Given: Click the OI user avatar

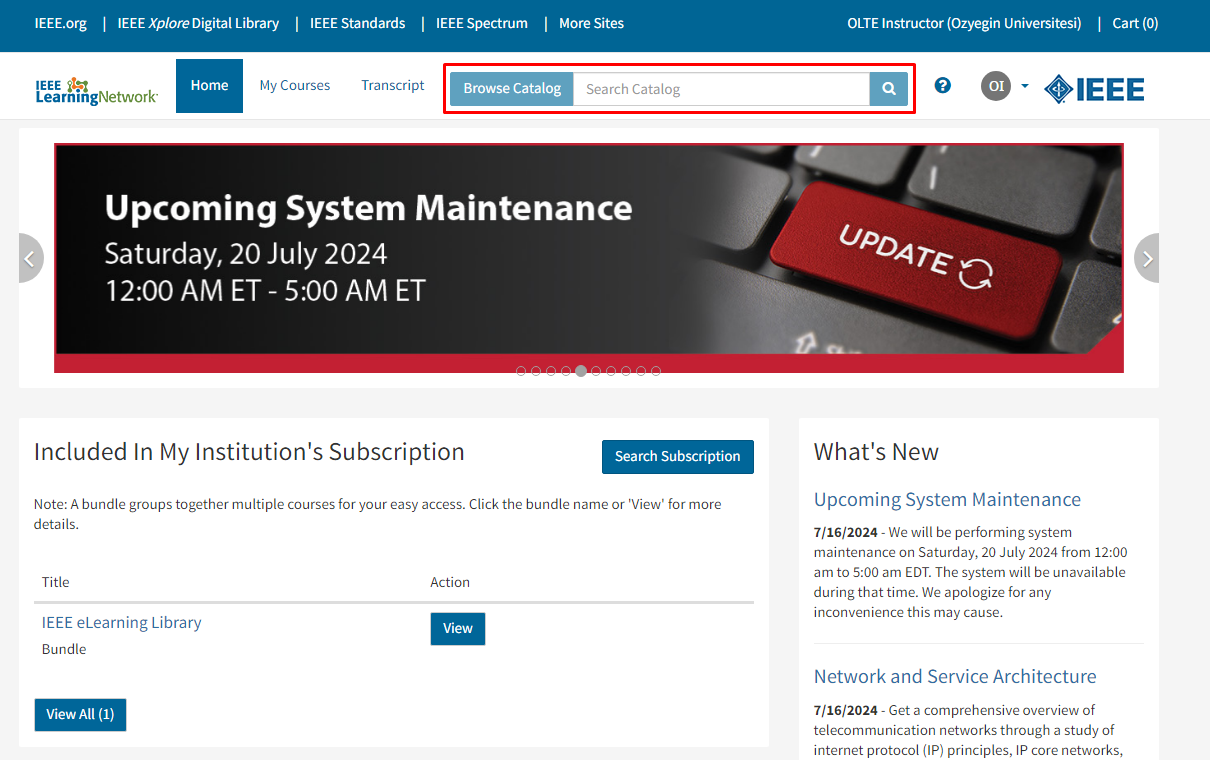Looking at the screenshot, I should pos(996,86).
